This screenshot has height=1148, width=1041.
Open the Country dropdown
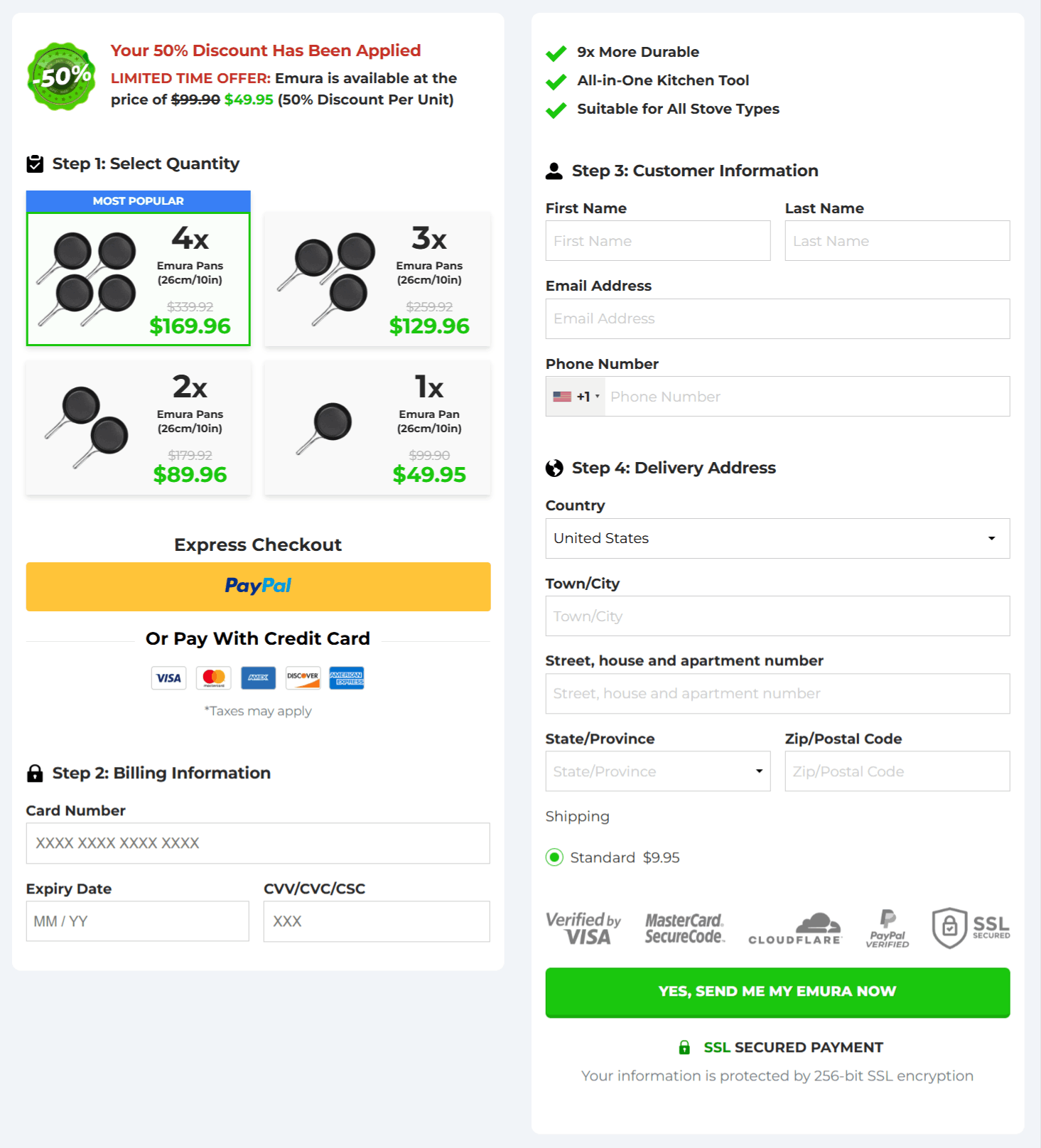coord(777,538)
